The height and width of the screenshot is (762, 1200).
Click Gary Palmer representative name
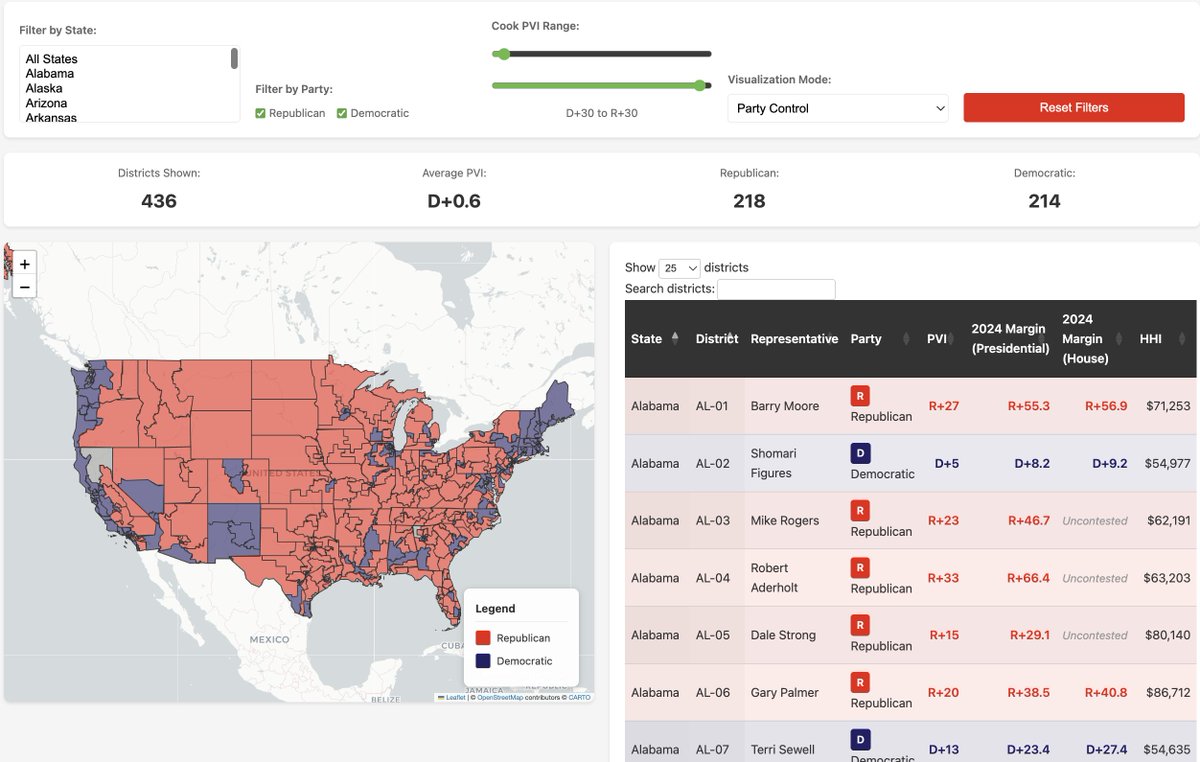[x=785, y=692]
